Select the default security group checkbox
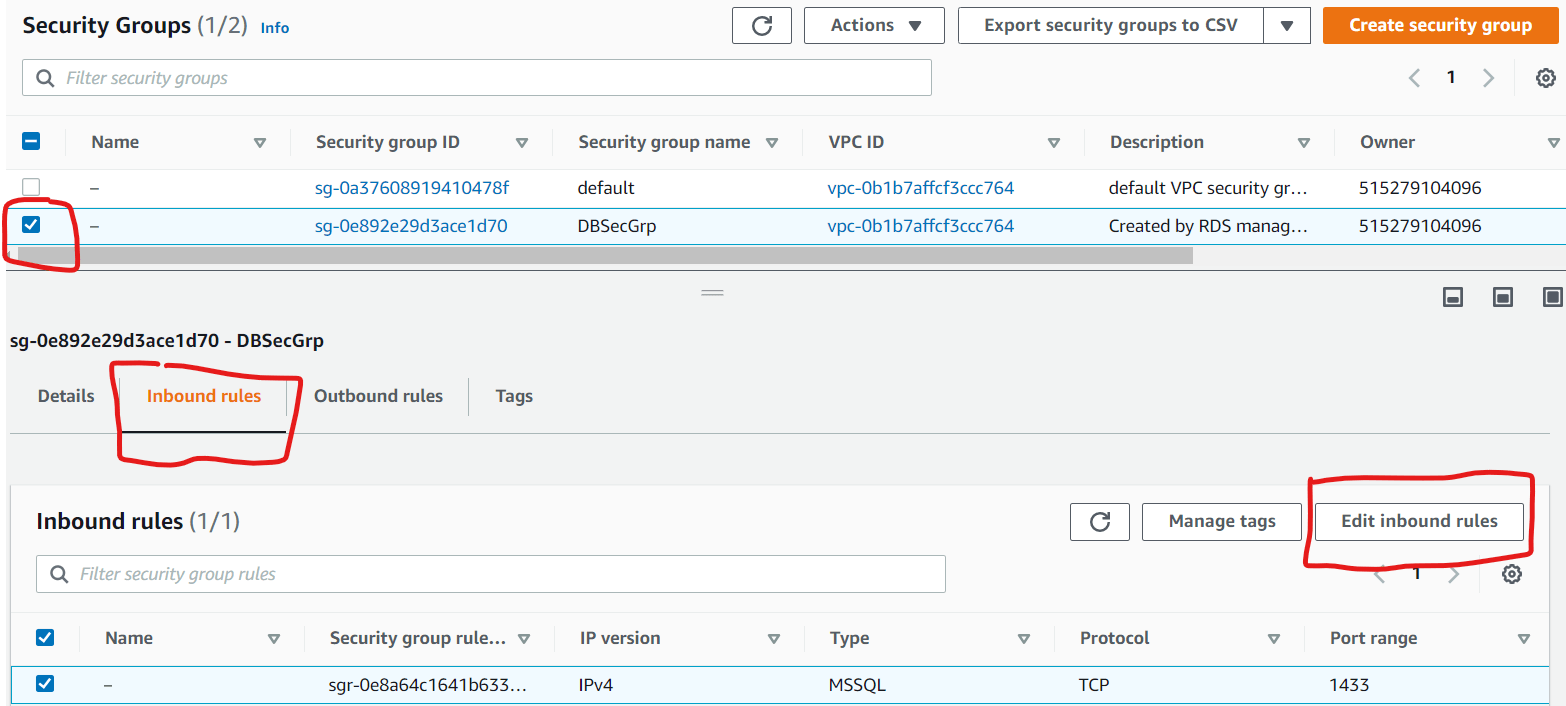The image size is (1566, 706). pyautogui.click(x=32, y=187)
